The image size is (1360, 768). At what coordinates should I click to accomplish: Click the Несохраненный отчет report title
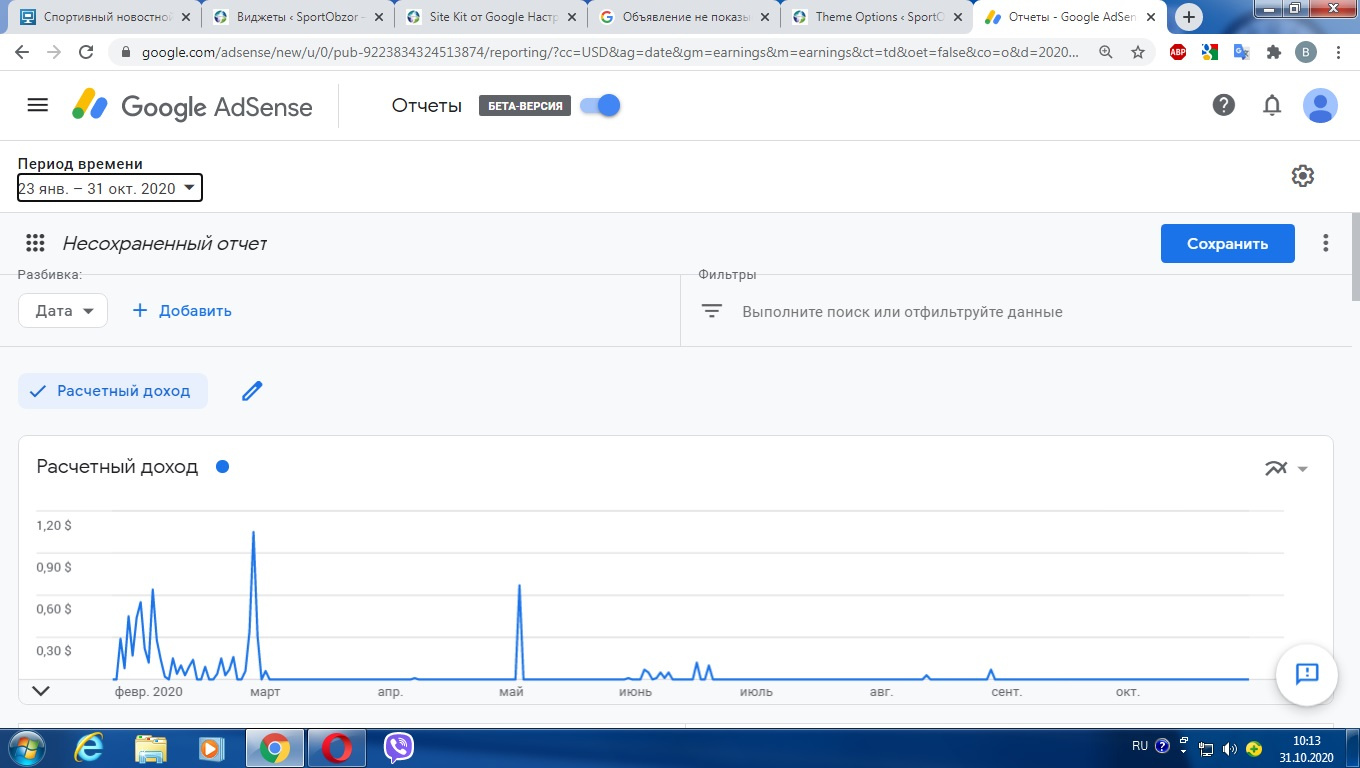[165, 243]
